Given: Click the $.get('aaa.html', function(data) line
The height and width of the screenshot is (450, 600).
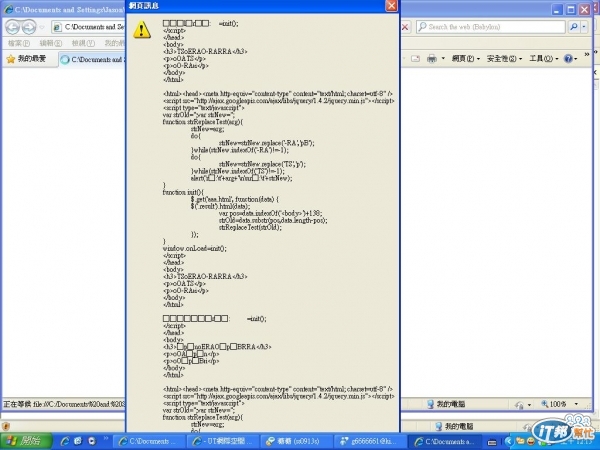Looking at the screenshot, I should click(x=235, y=199).
